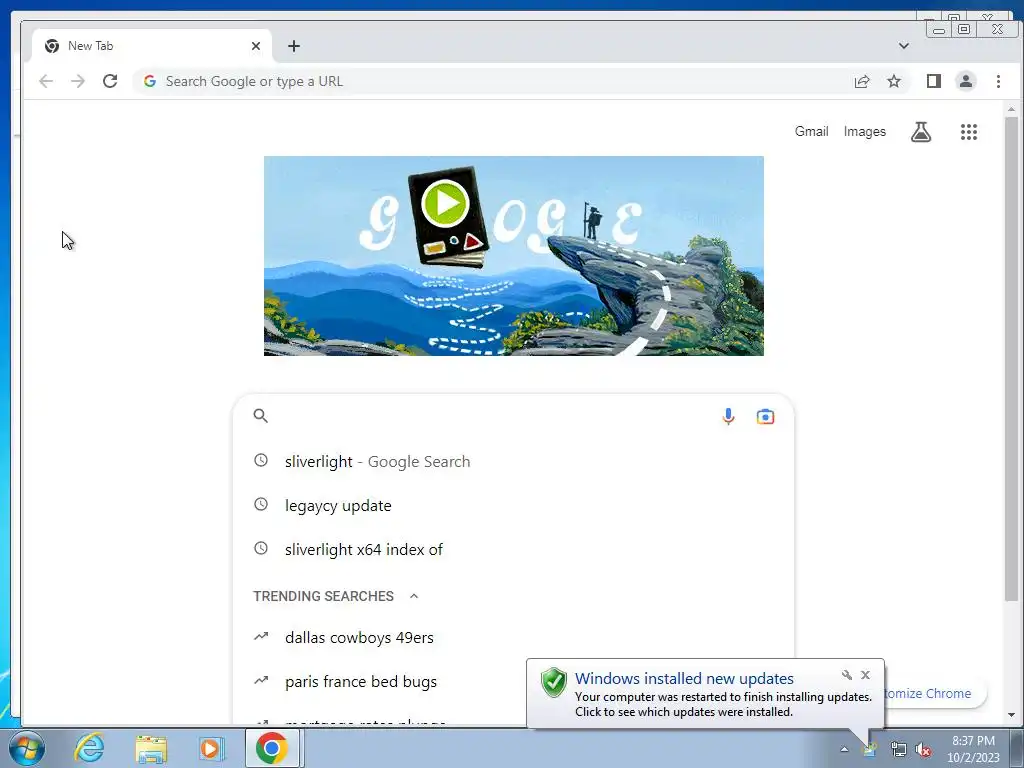
Task: Click the share page icon
Action: 862,81
